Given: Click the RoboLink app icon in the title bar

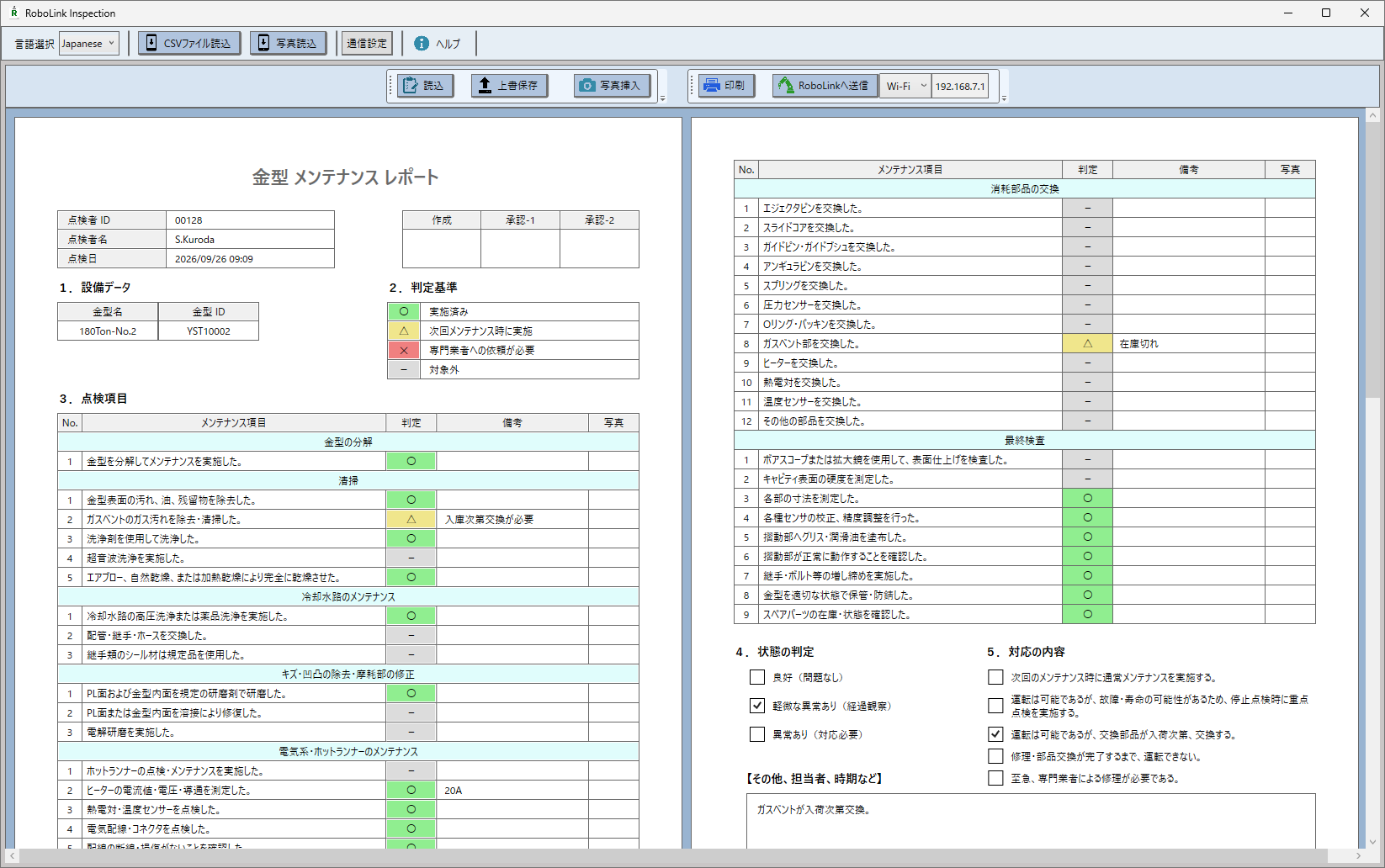Looking at the screenshot, I should click(x=13, y=13).
